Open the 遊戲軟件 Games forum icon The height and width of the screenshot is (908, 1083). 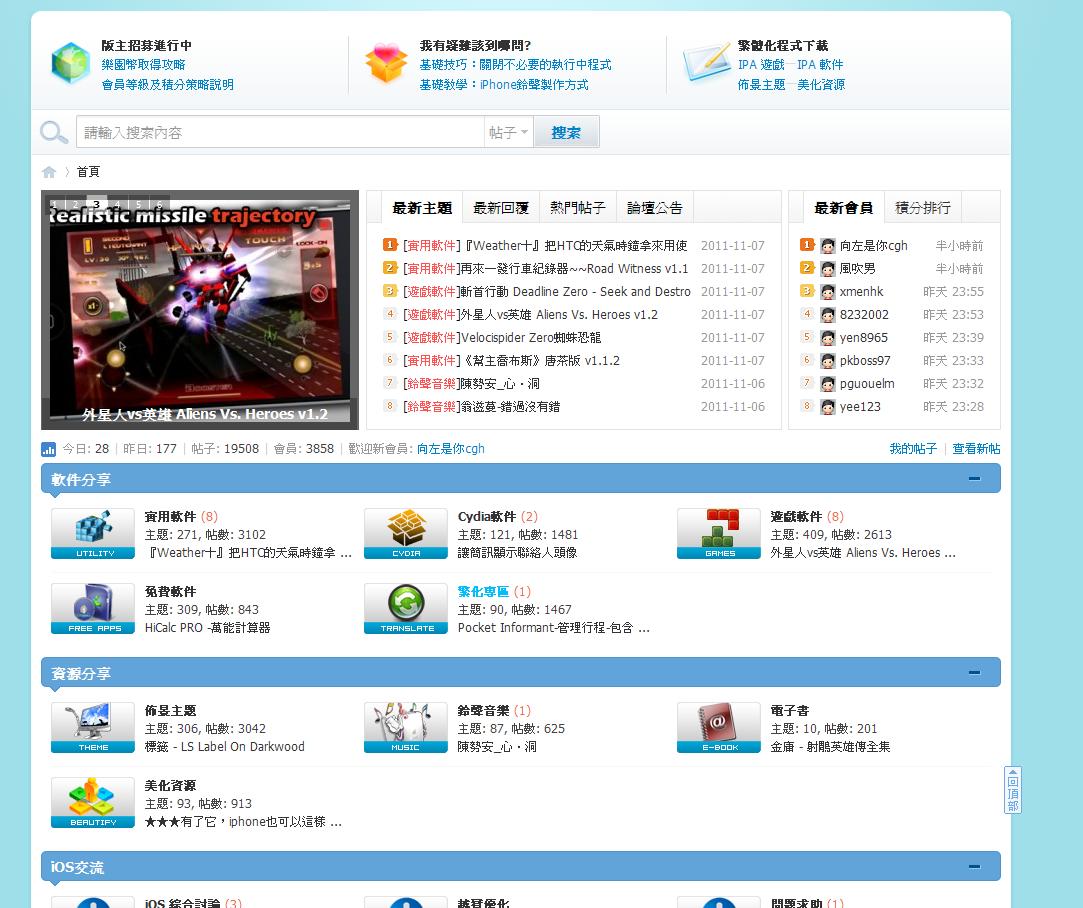pyautogui.click(x=718, y=534)
